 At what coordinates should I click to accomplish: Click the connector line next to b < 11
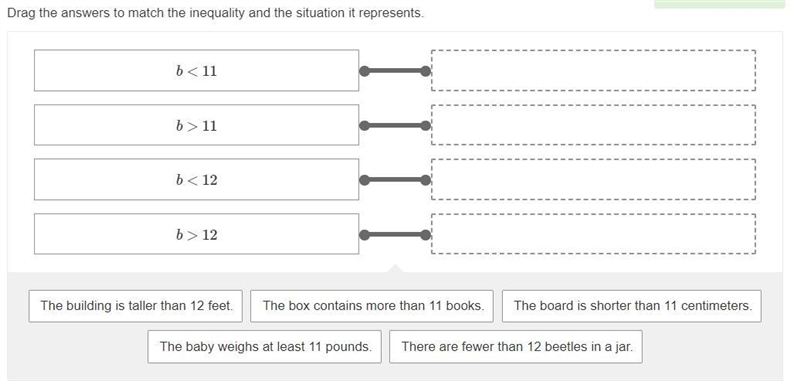coord(395,71)
